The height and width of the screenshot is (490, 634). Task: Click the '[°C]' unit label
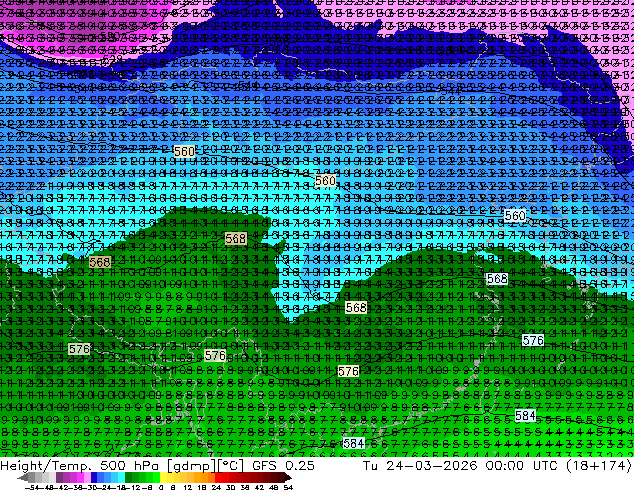tap(231, 466)
